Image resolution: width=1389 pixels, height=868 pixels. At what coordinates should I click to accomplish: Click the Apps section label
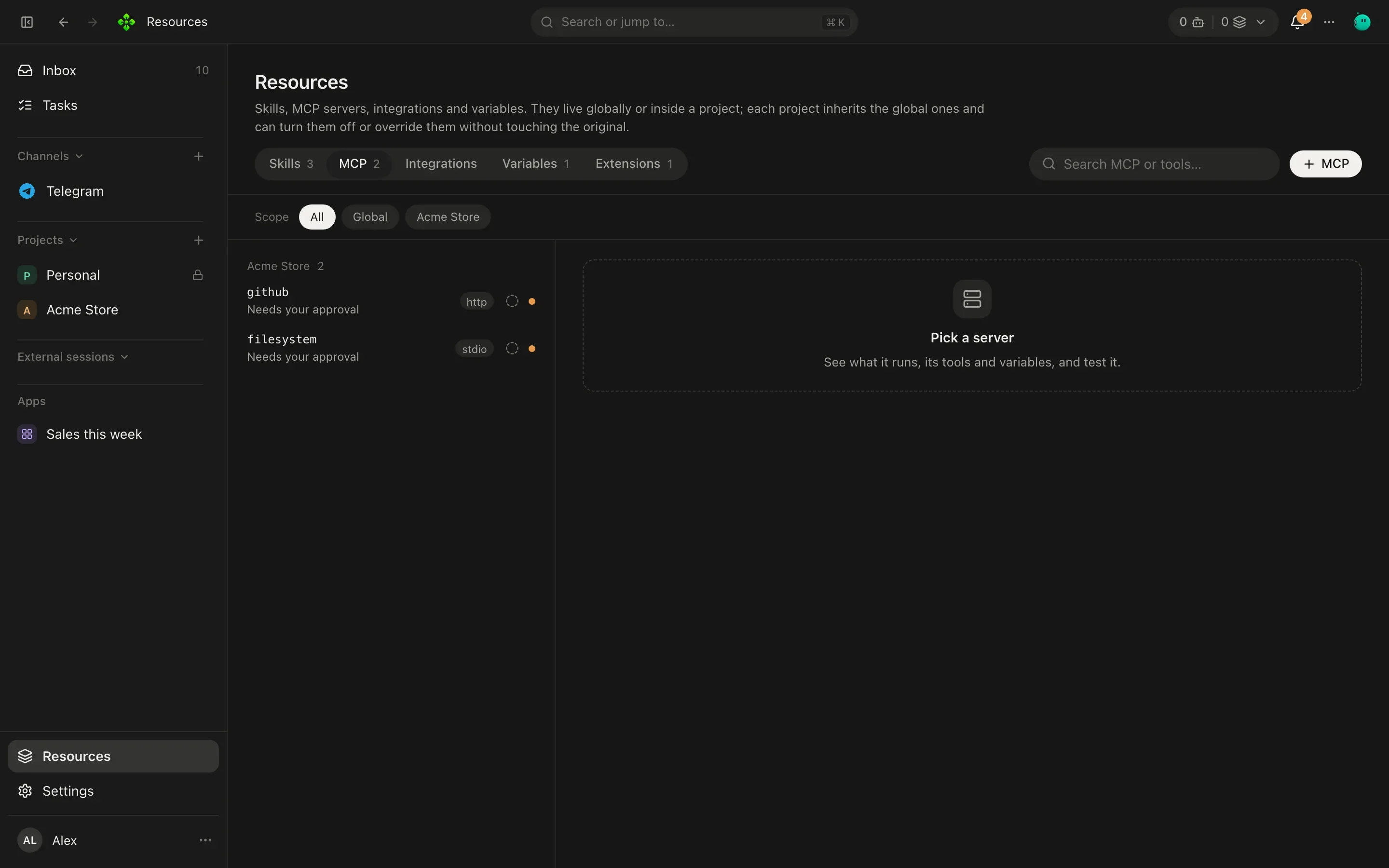pos(31,401)
